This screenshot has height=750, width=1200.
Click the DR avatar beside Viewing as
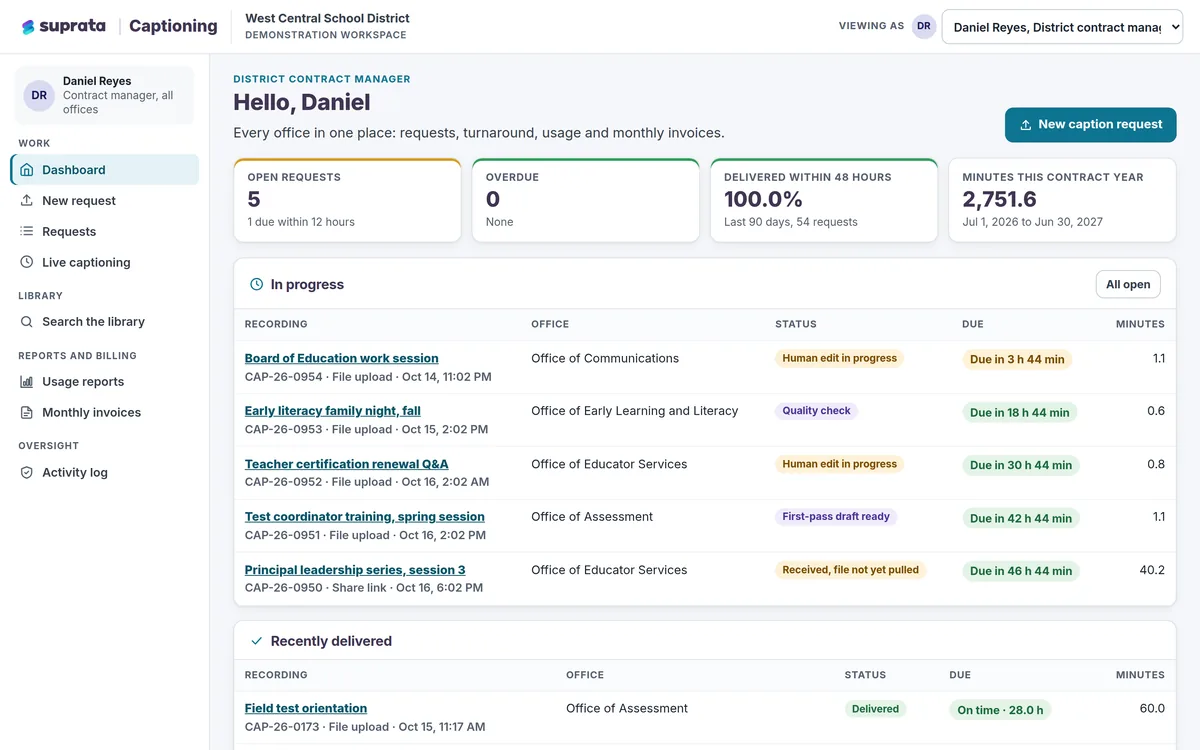pos(924,27)
